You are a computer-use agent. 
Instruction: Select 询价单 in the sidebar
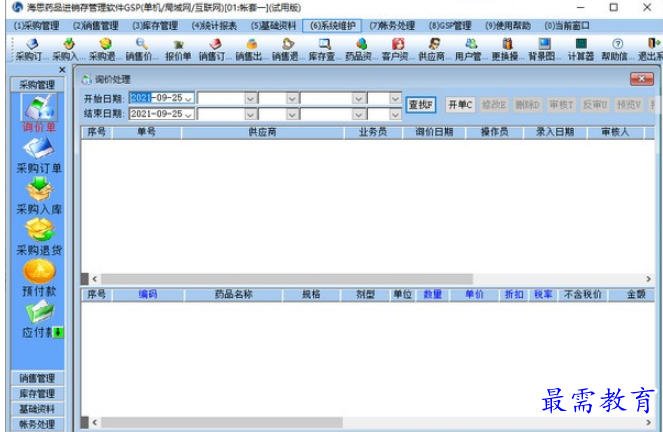[38, 113]
